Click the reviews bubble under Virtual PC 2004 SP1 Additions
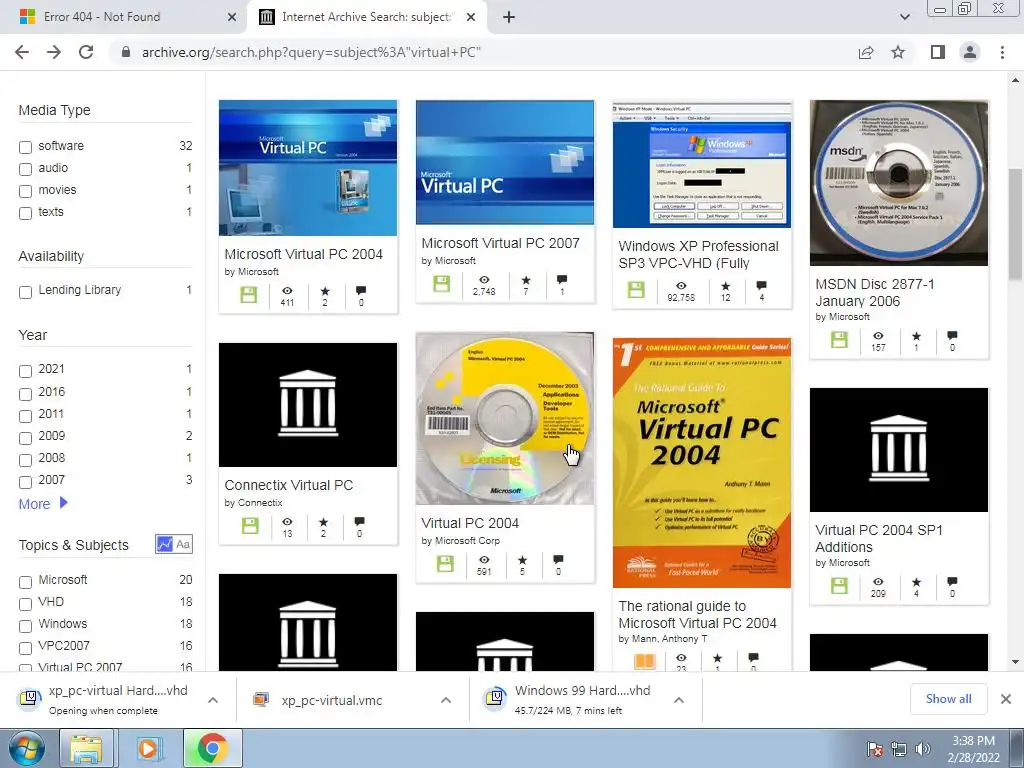The width and height of the screenshot is (1024, 768). (x=952, y=581)
